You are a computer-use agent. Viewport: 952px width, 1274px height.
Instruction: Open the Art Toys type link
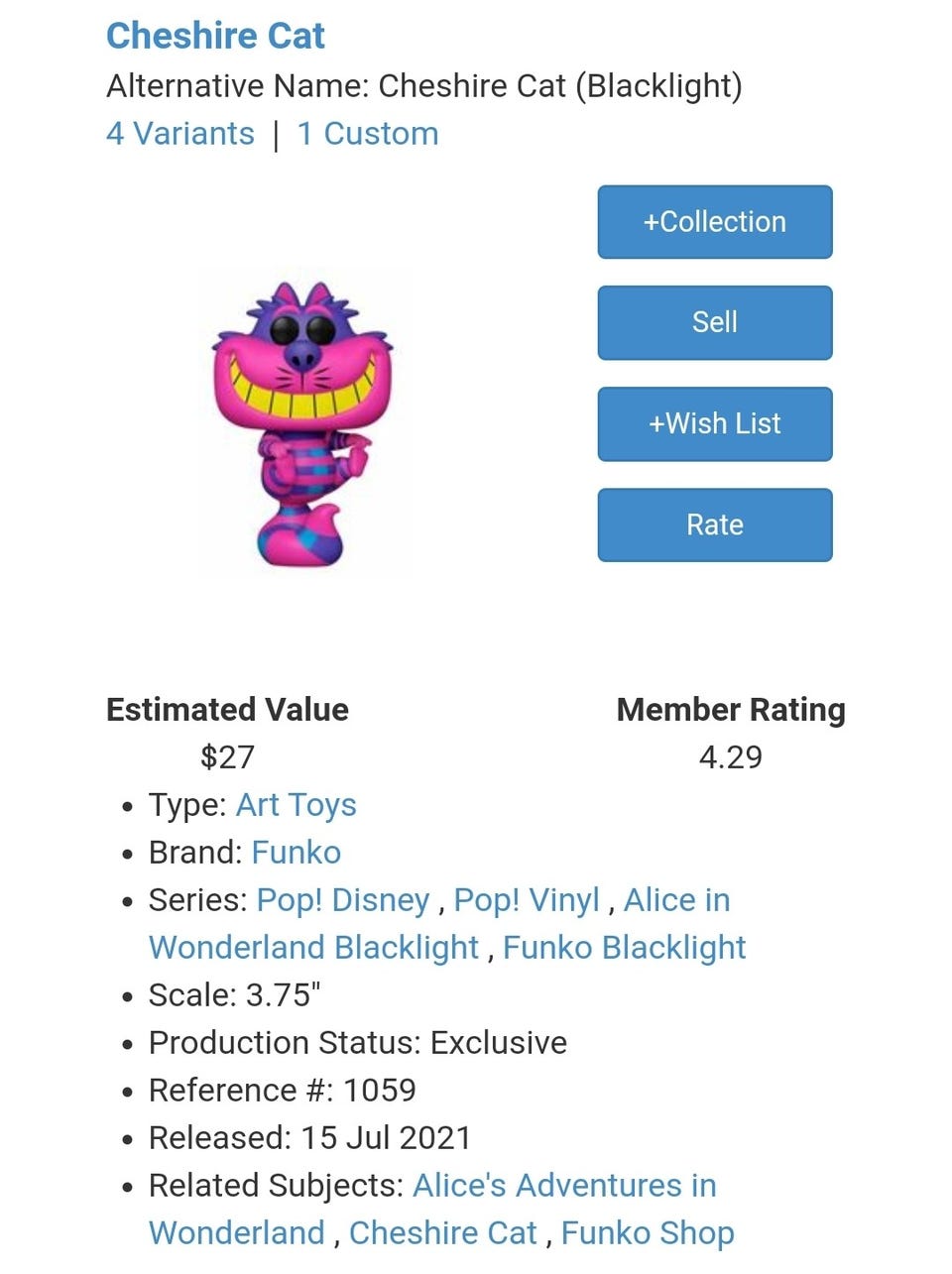(296, 805)
